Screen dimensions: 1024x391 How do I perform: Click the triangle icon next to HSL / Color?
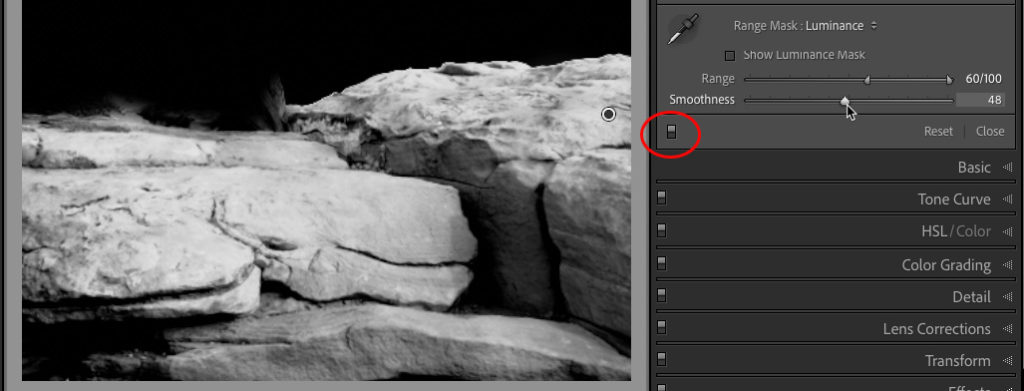point(1008,232)
